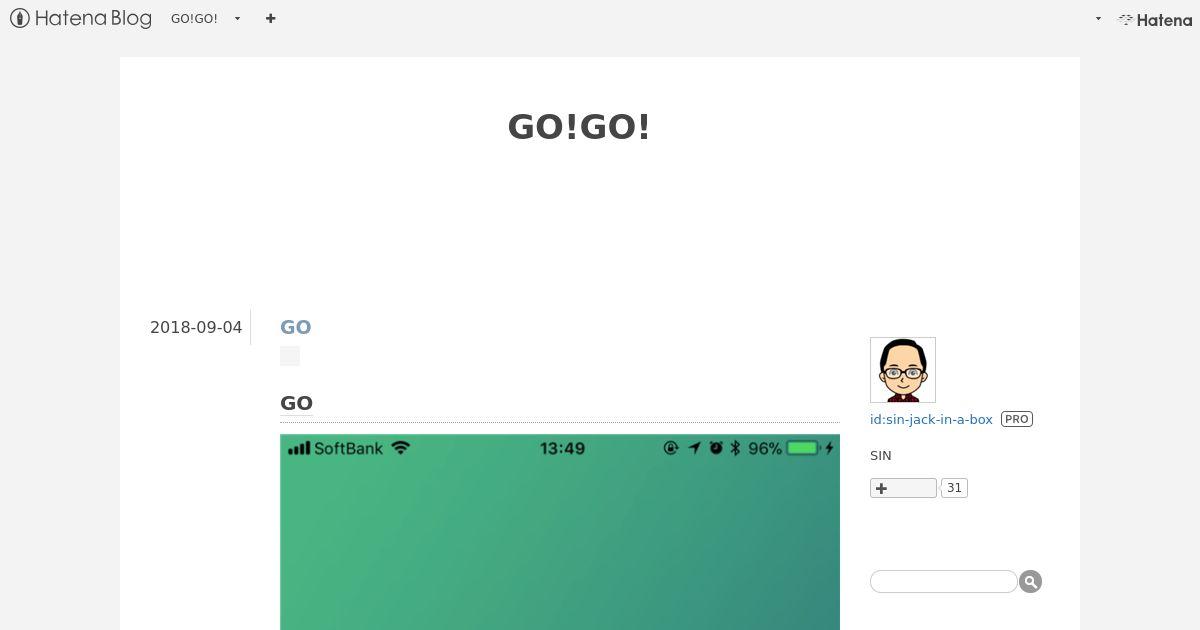Click the GO section heading in post

click(x=296, y=403)
